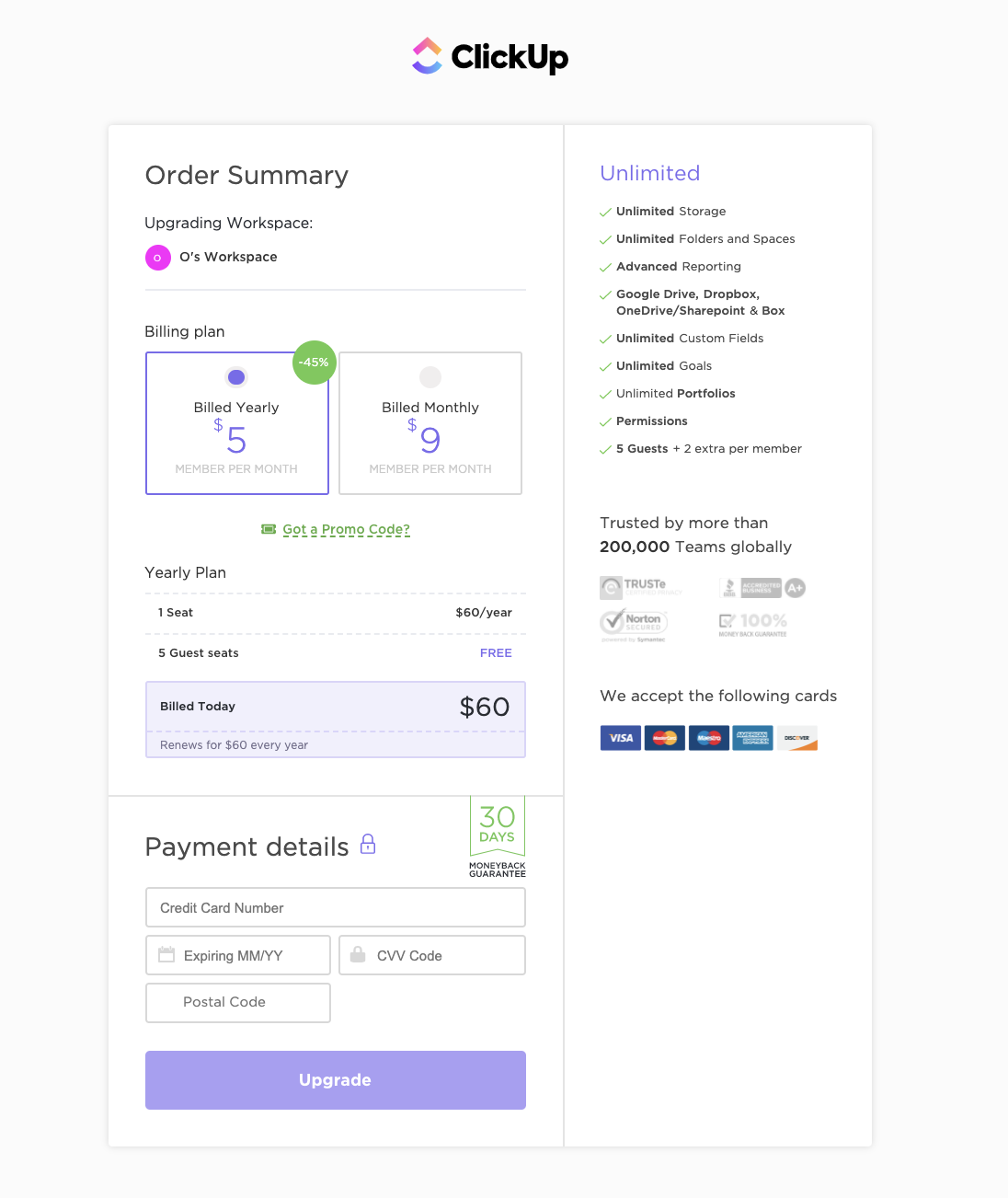The height and width of the screenshot is (1198, 1008).
Task: Click the 'O's Workspace' name
Action: pyautogui.click(x=228, y=257)
